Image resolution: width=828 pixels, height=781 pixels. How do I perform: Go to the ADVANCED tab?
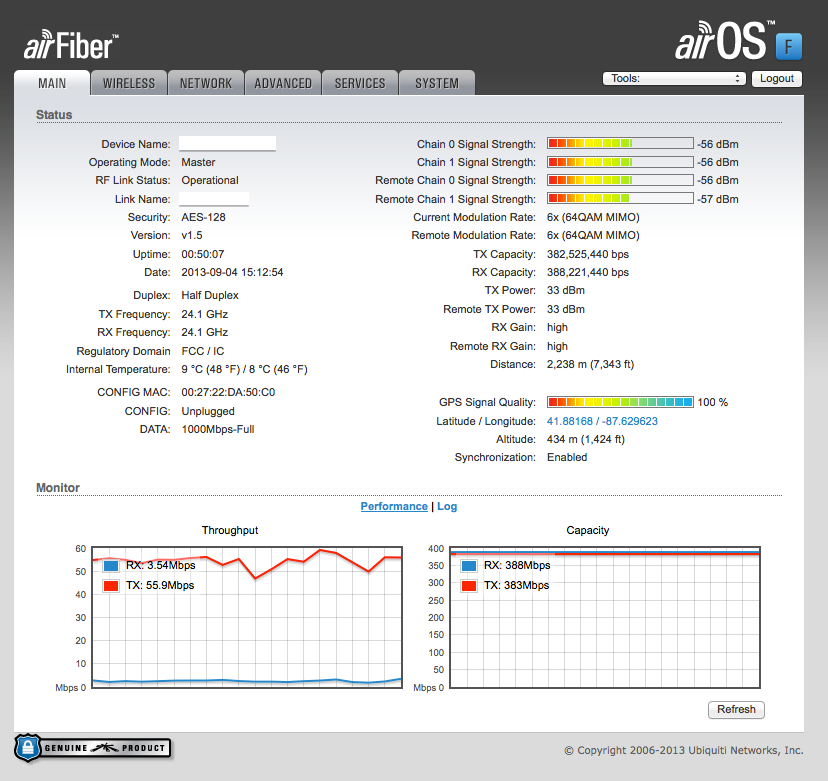pos(283,84)
